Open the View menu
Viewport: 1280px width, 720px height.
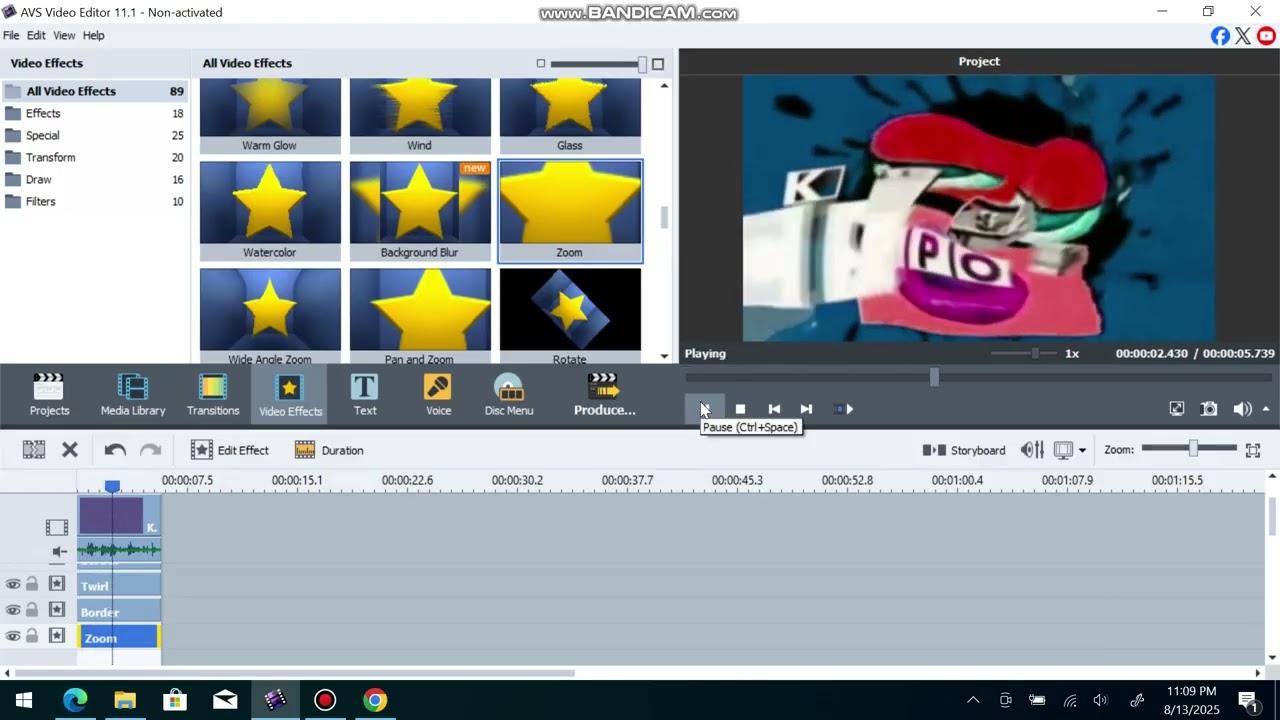64,35
